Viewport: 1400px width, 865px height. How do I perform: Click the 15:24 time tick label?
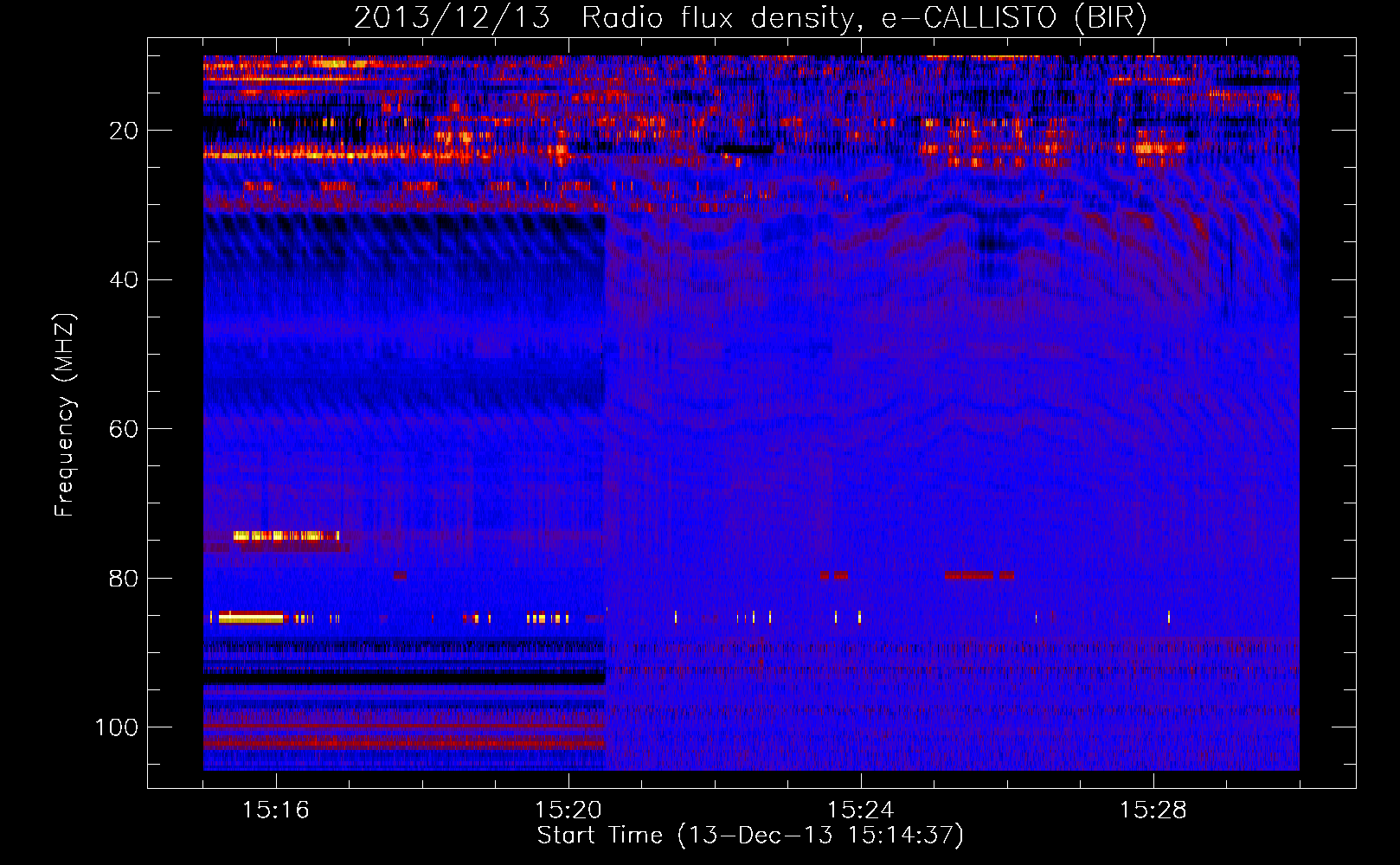point(861,811)
